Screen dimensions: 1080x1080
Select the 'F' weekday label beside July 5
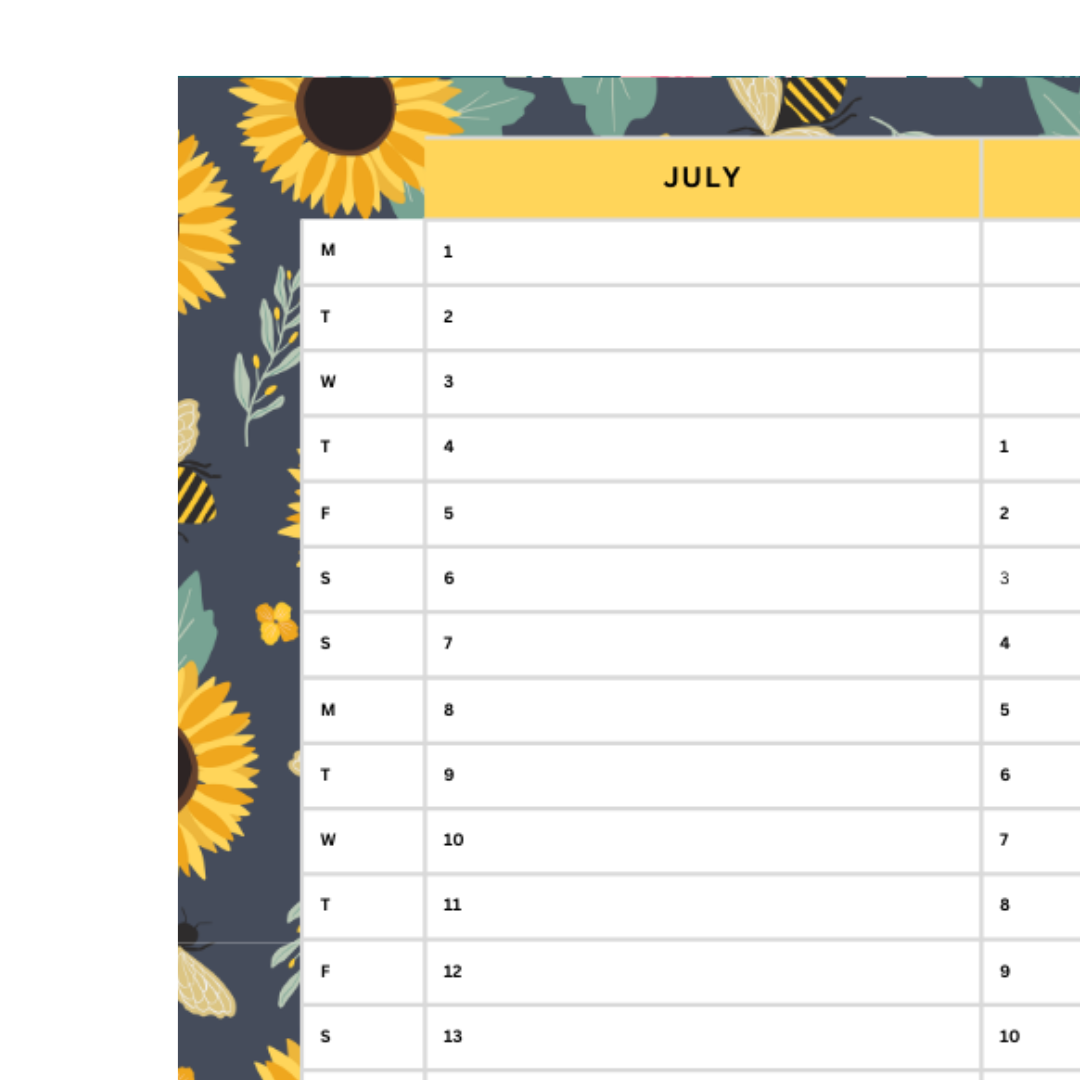pyautogui.click(x=326, y=513)
